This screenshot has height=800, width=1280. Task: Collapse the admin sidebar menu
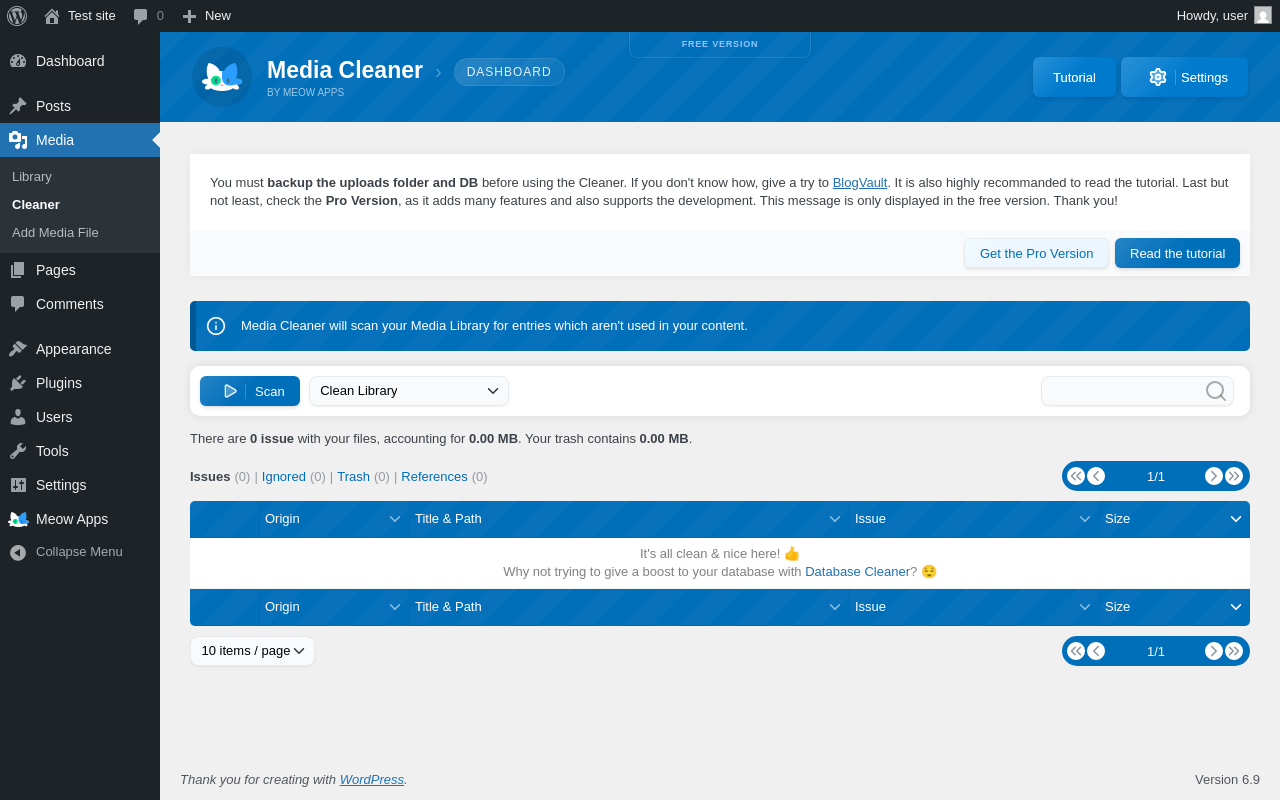click(x=80, y=552)
